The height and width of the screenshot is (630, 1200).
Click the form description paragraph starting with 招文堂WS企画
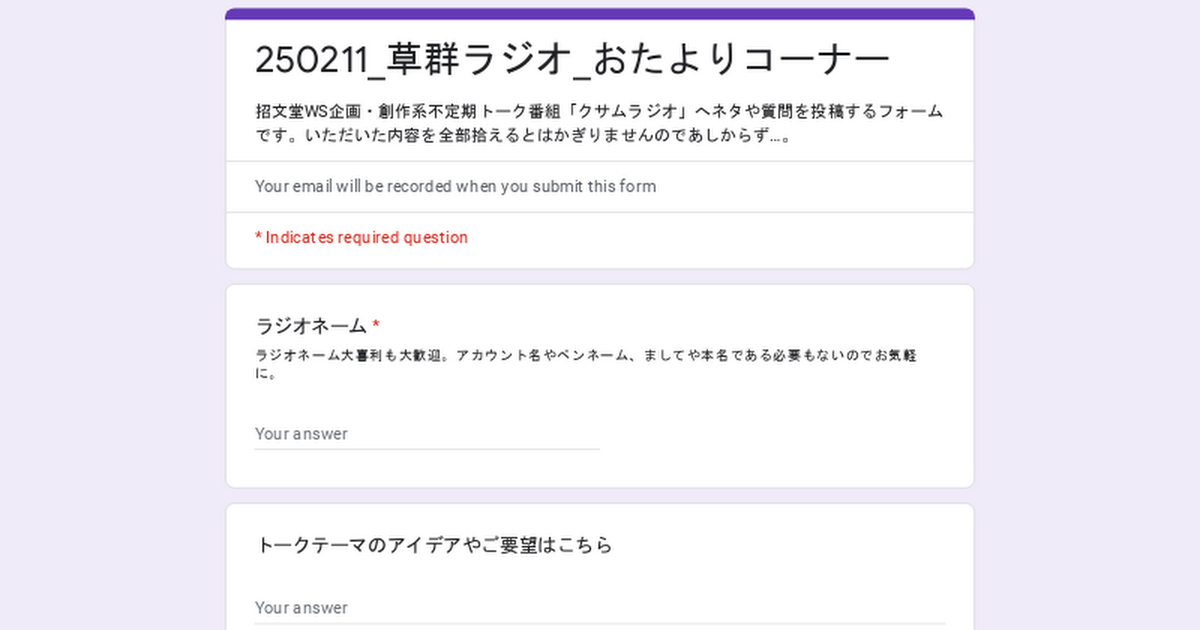[x=598, y=124]
